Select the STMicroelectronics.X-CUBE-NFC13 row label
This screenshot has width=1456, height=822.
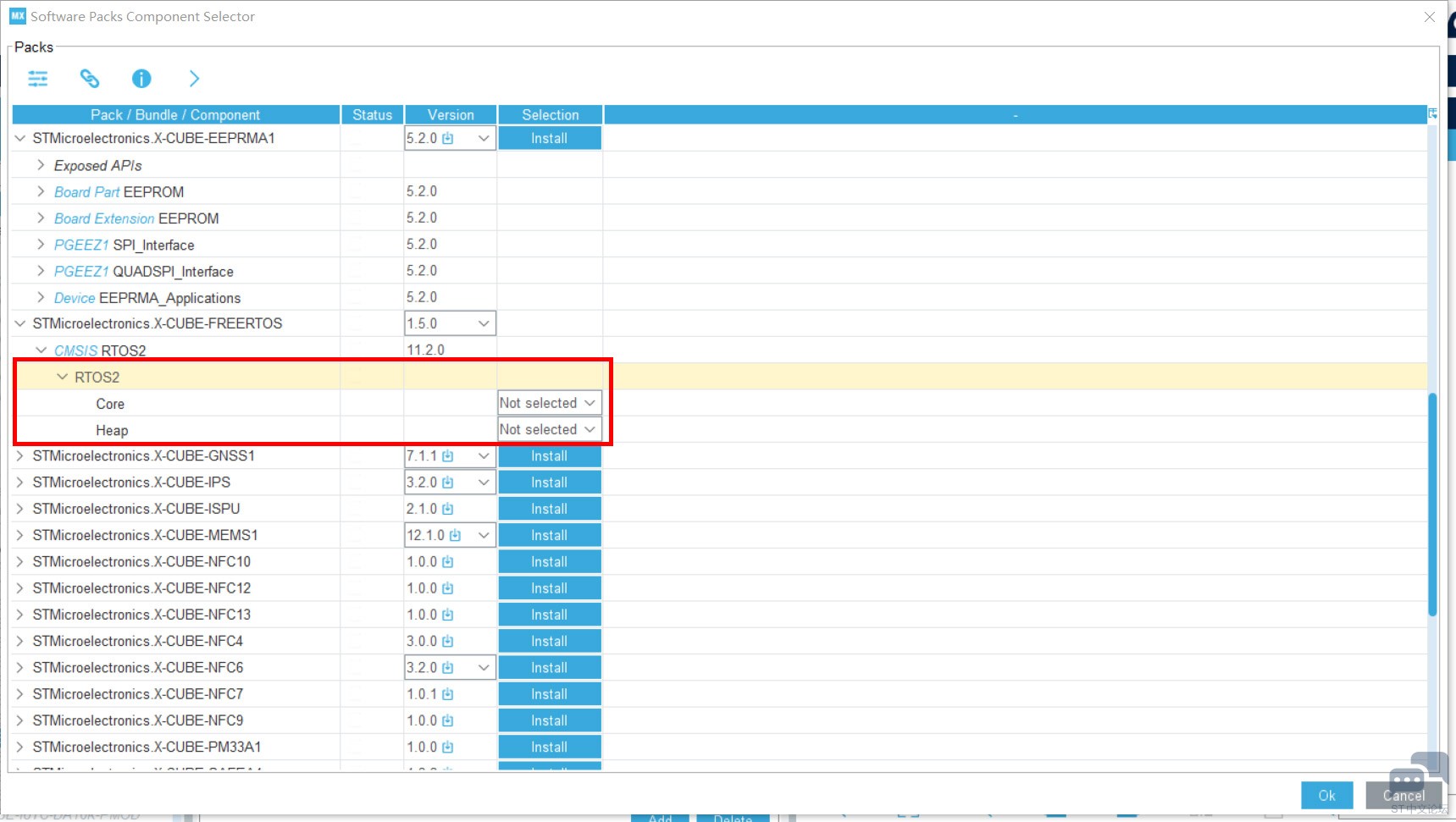(x=141, y=615)
